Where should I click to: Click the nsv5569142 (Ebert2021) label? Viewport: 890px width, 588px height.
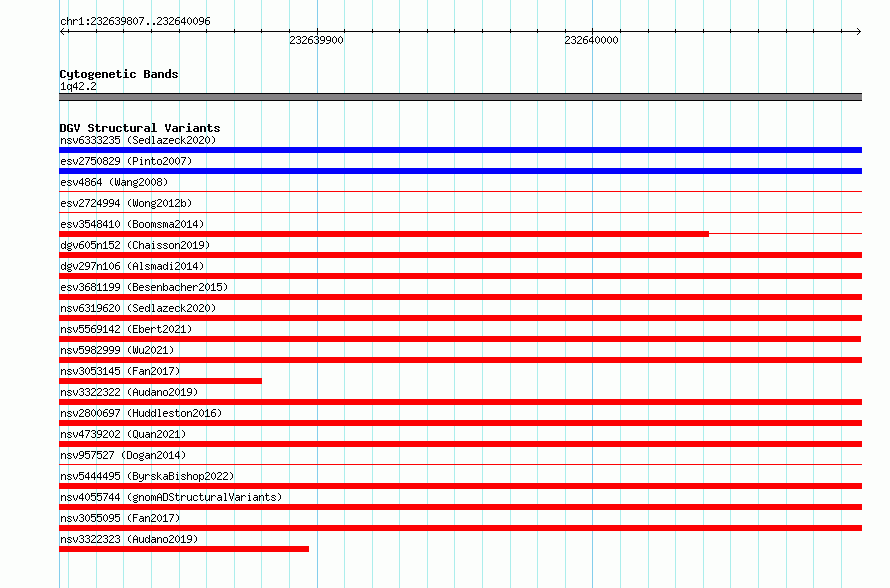(126, 329)
